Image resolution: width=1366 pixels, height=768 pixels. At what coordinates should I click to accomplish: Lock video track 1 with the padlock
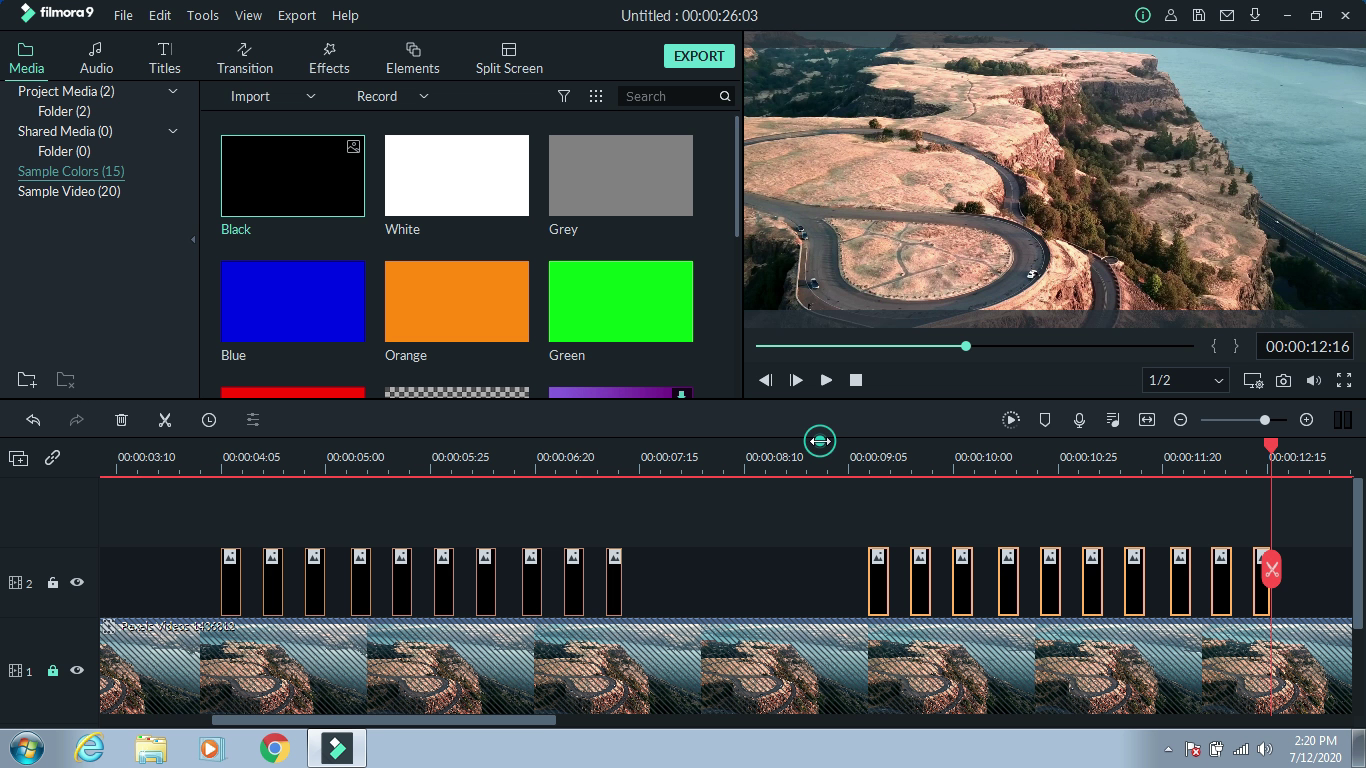pyautogui.click(x=53, y=670)
